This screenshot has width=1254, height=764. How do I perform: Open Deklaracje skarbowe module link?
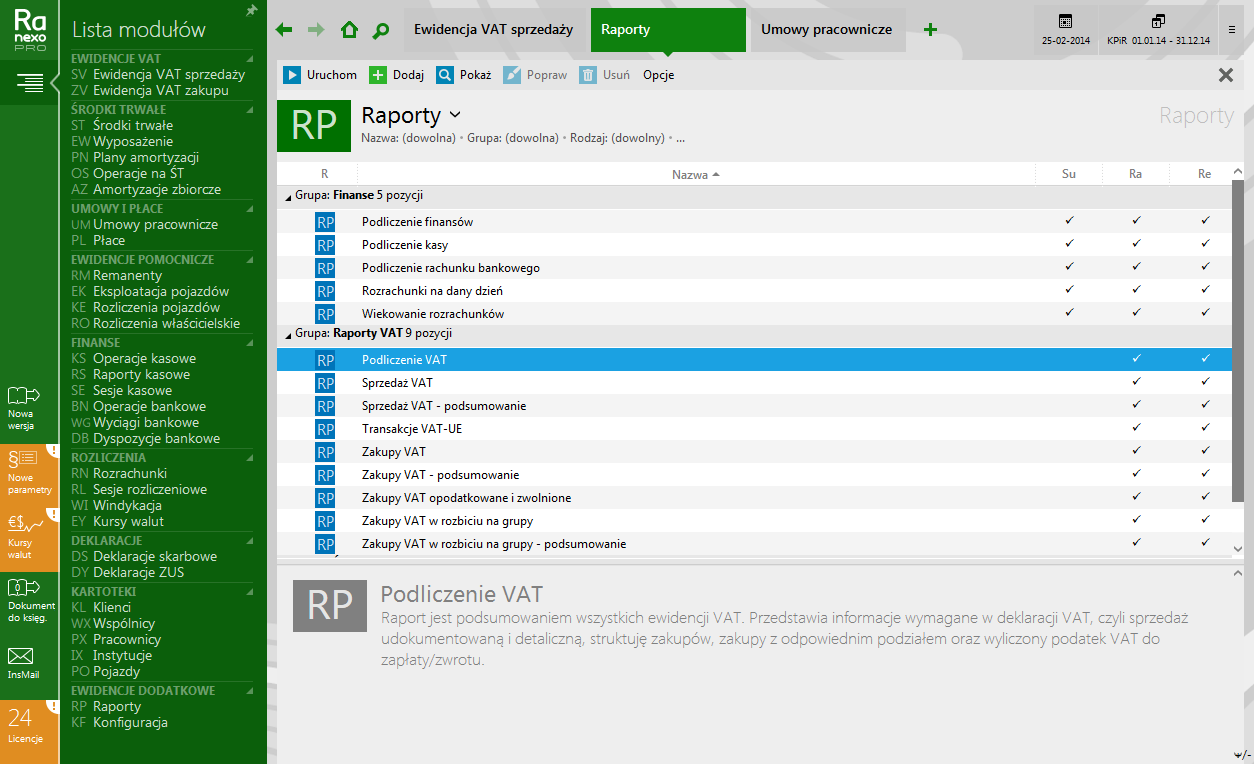coord(154,556)
